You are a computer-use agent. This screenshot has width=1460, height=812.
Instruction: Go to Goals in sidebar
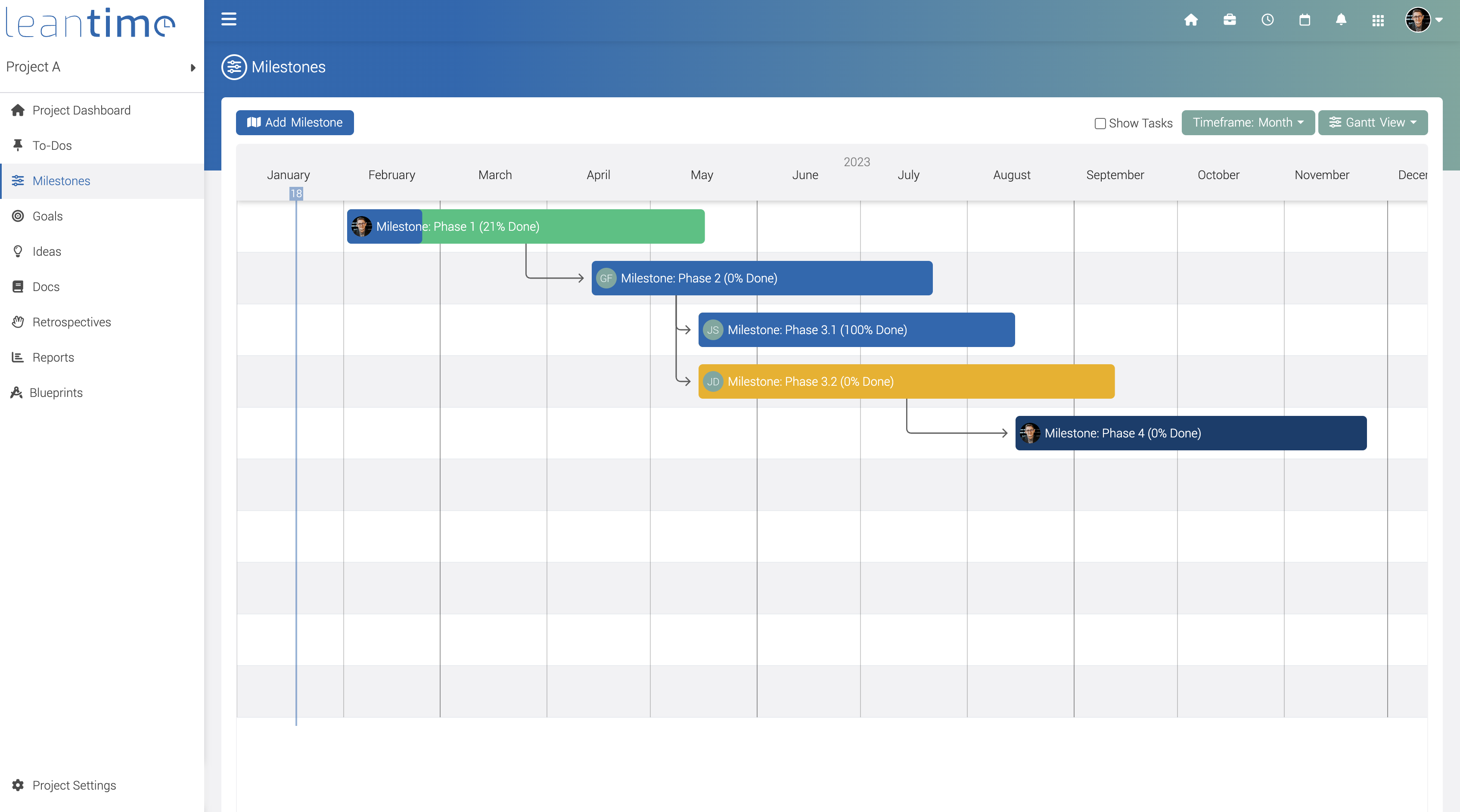(48, 216)
